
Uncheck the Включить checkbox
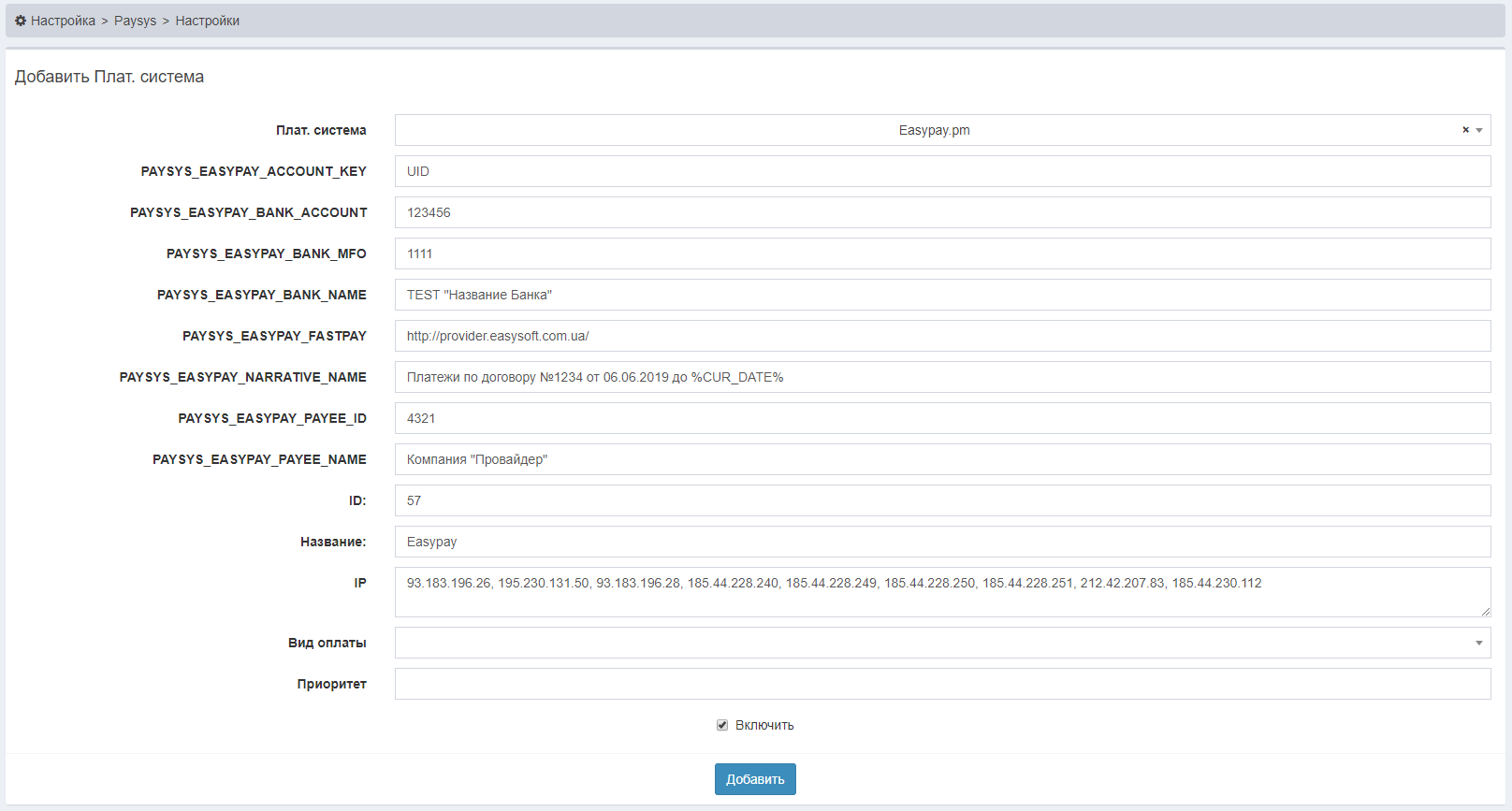coord(722,725)
